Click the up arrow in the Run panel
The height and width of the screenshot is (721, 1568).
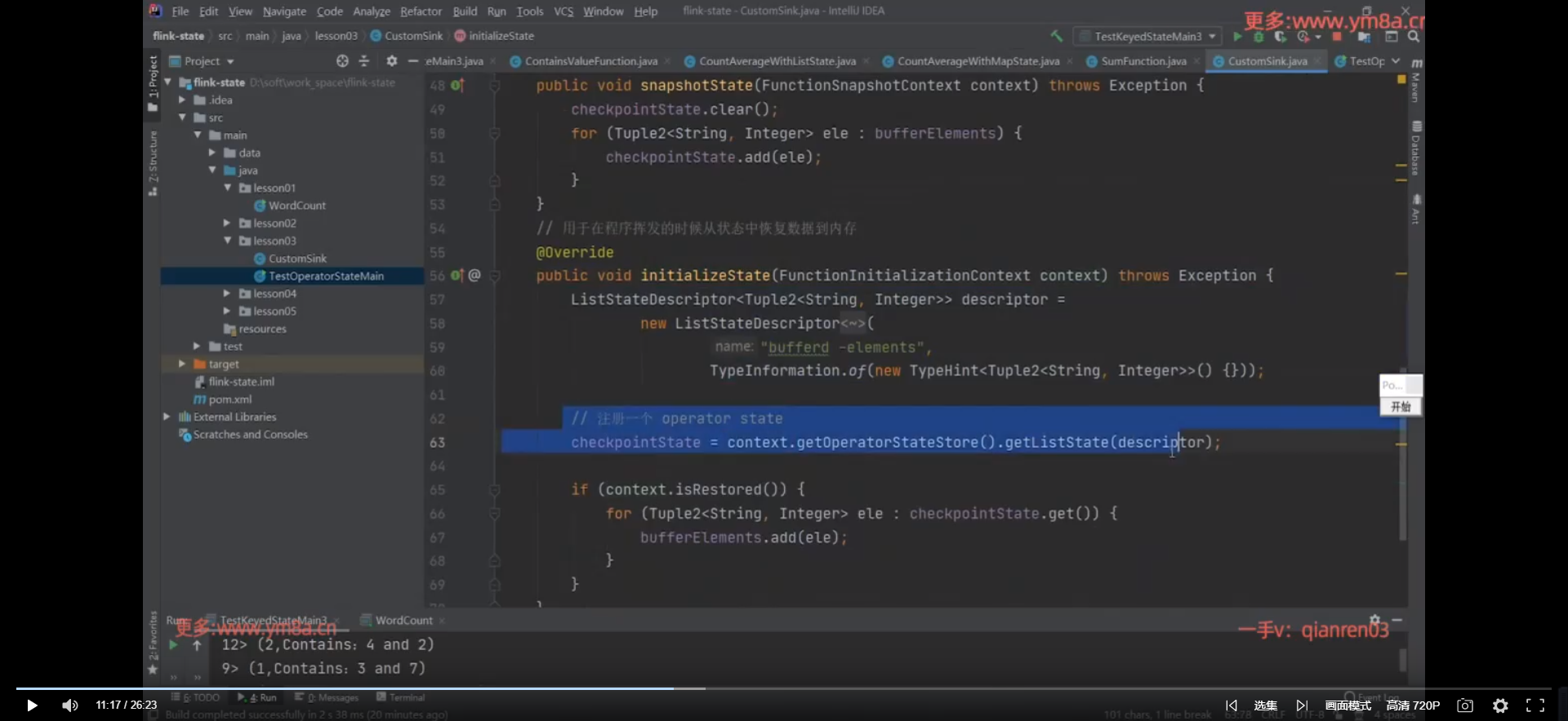[x=197, y=645]
